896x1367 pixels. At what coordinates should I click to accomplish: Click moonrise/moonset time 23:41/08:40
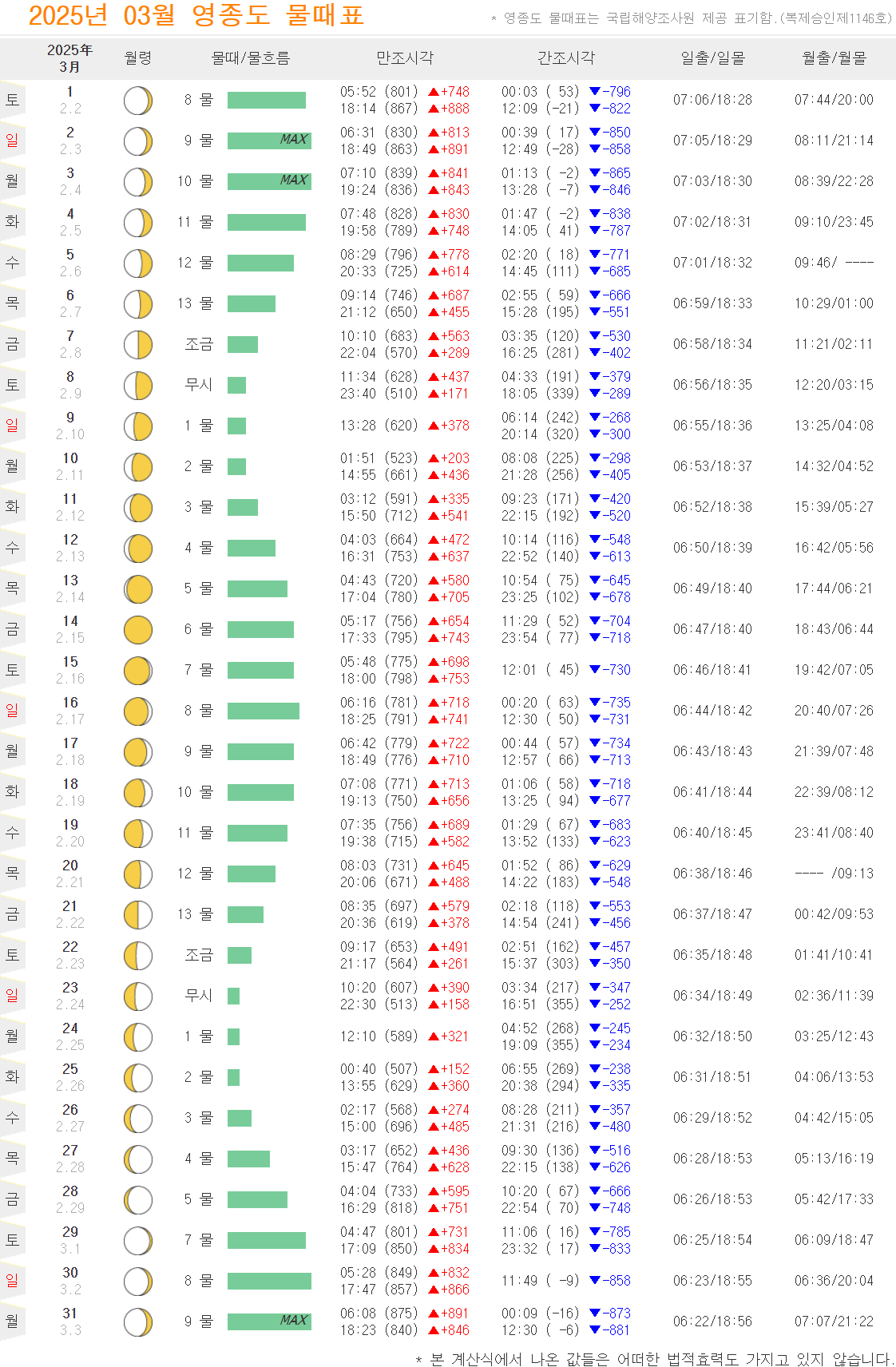834,834
